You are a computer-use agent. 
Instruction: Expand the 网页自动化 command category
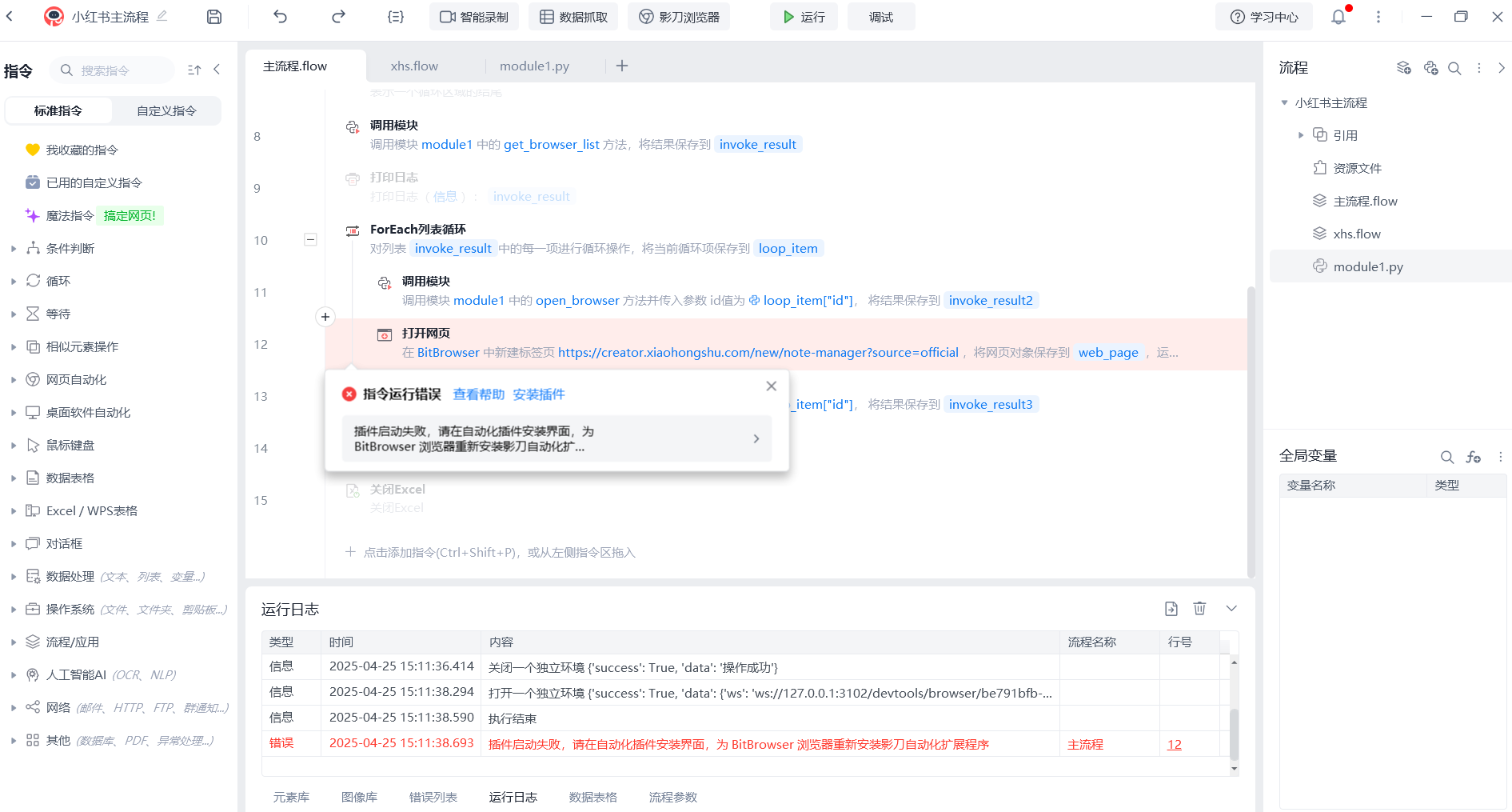coord(14,380)
